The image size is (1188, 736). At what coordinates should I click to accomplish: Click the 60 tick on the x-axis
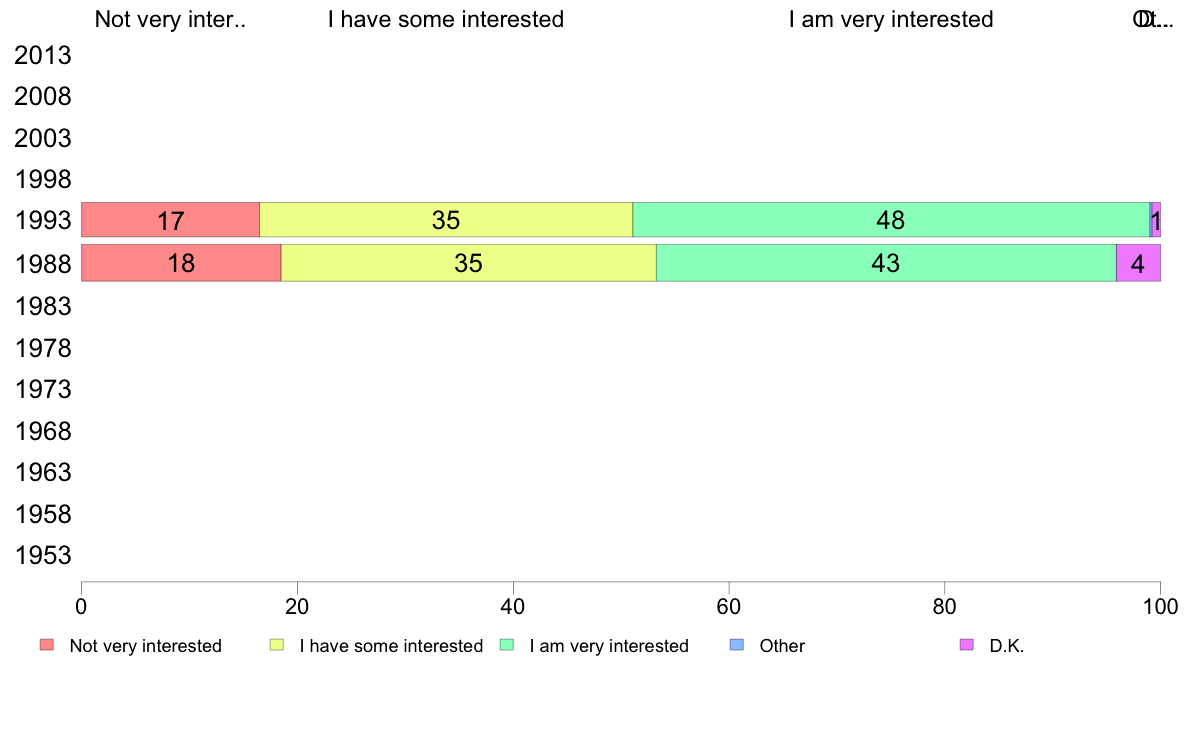(x=729, y=606)
